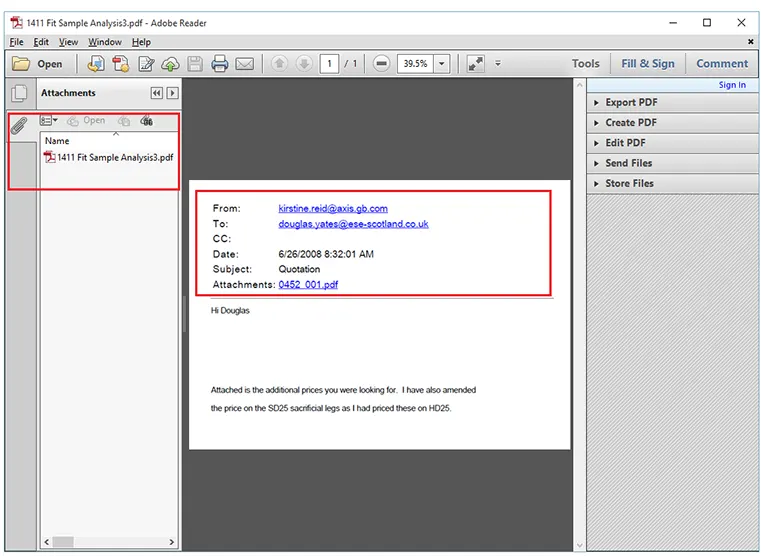Click the Open attachment button

tap(86, 120)
